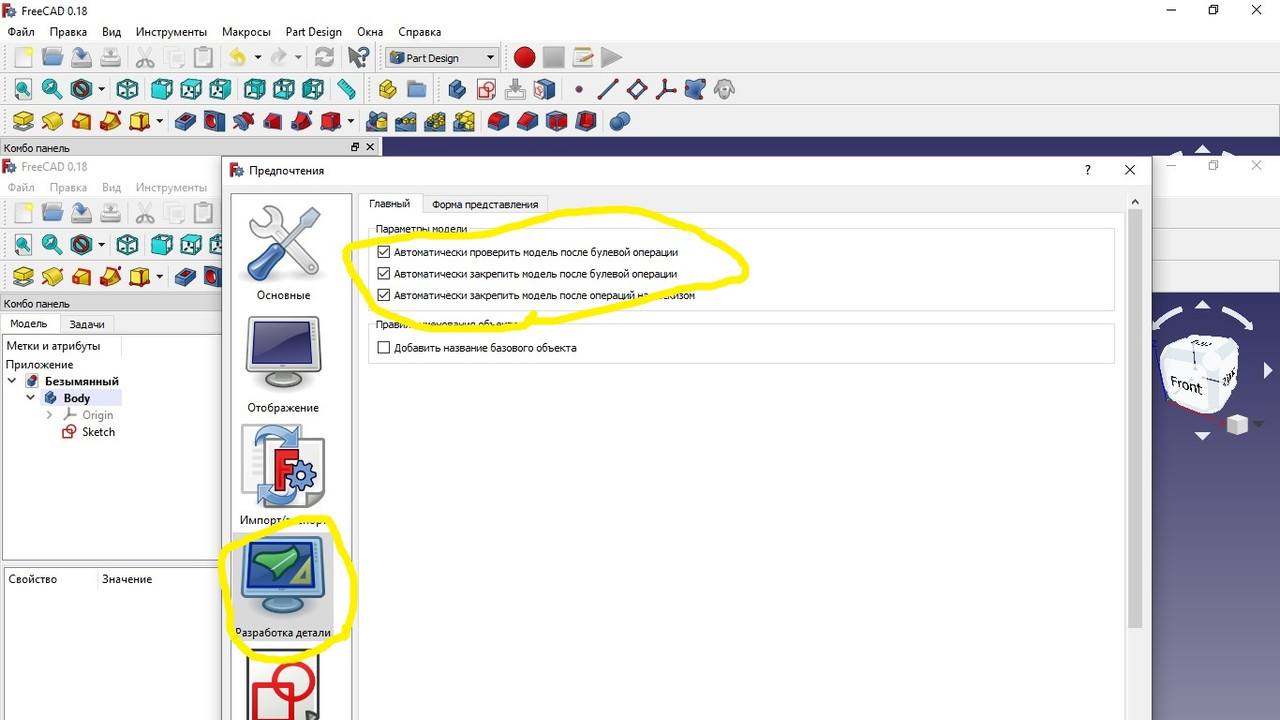Open the Part Design workbench dropdown
Viewport: 1280px width, 720px height.
click(441, 58)
